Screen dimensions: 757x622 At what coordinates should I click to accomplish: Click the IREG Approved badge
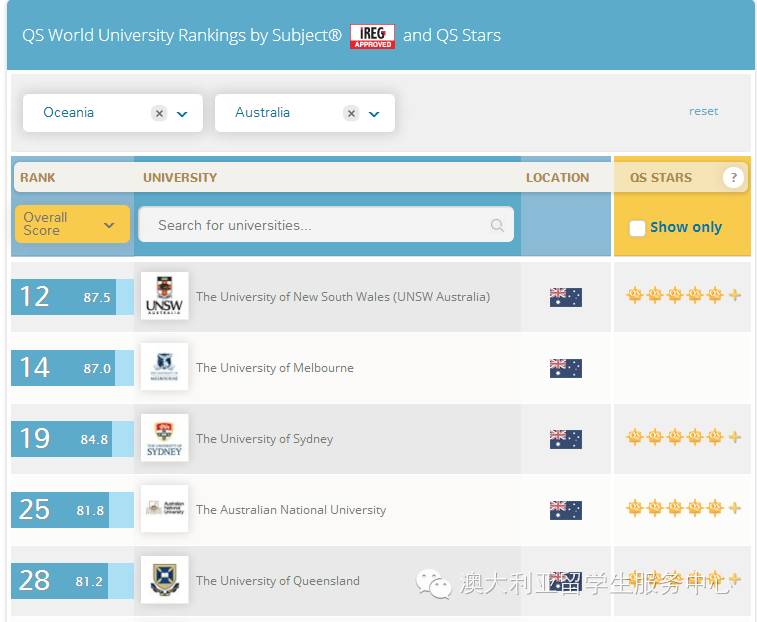(372, 36)
